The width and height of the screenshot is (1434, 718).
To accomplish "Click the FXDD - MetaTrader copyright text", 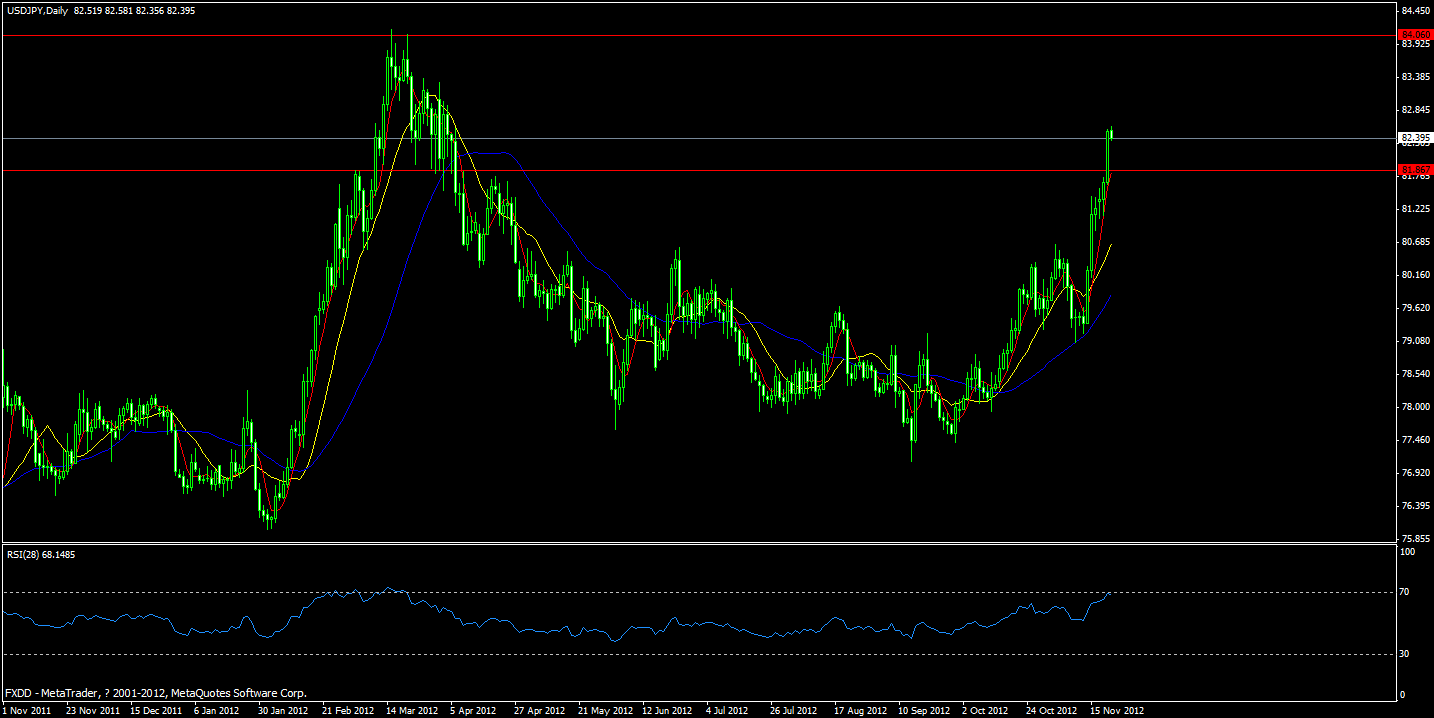I will pyautogui.click(x=155, y=692).
